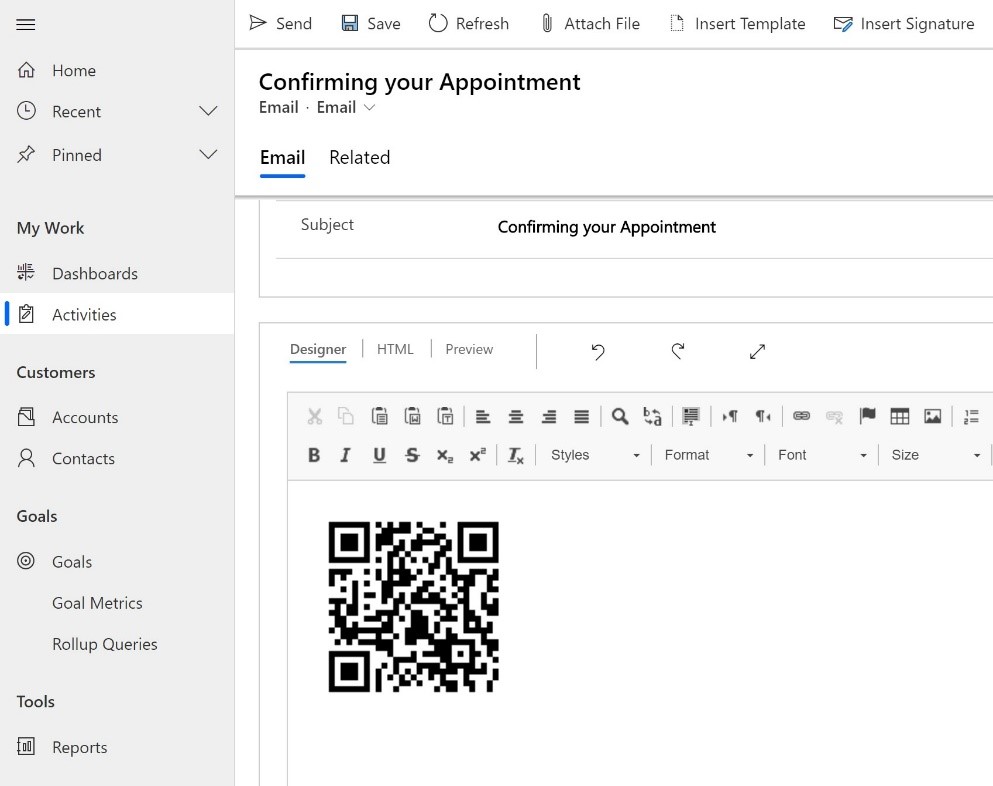993x786 pixels.
Task: Open the Font dropdown
Action: (x=822, y=455)
